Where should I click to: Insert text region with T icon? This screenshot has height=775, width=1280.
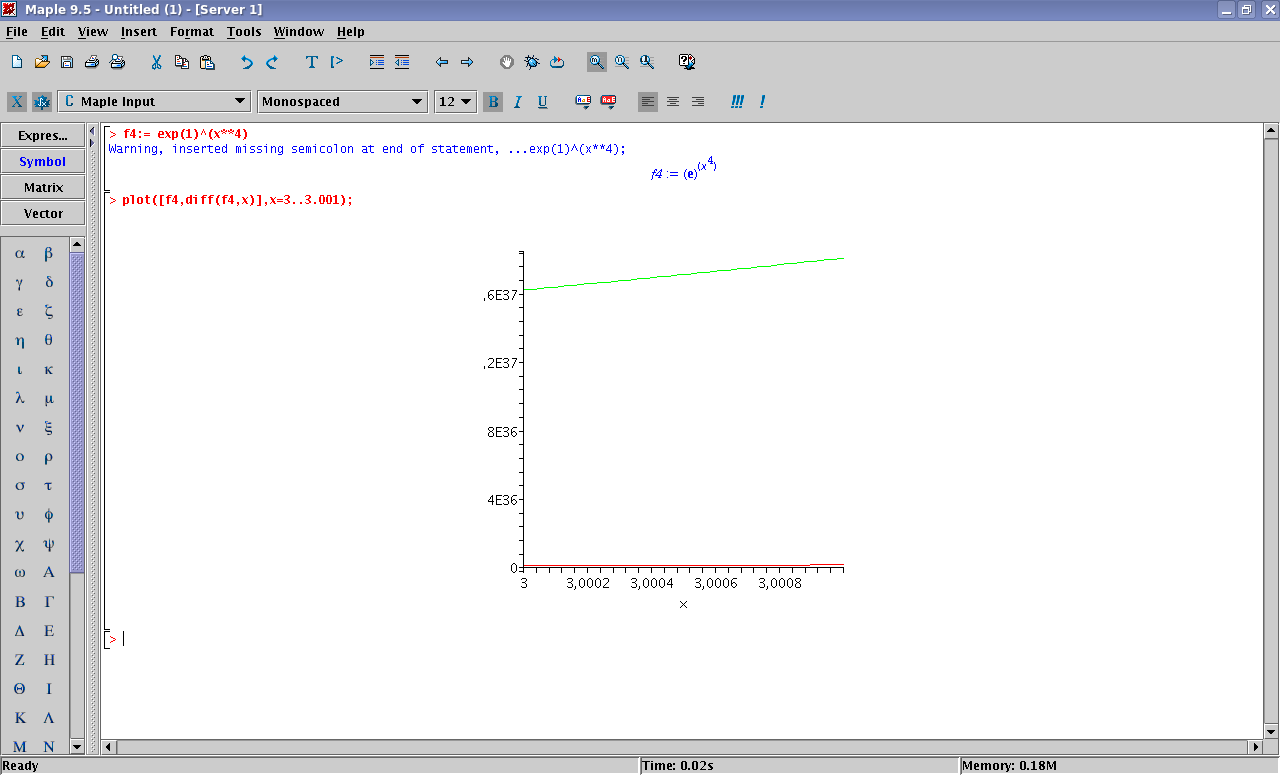312,62
